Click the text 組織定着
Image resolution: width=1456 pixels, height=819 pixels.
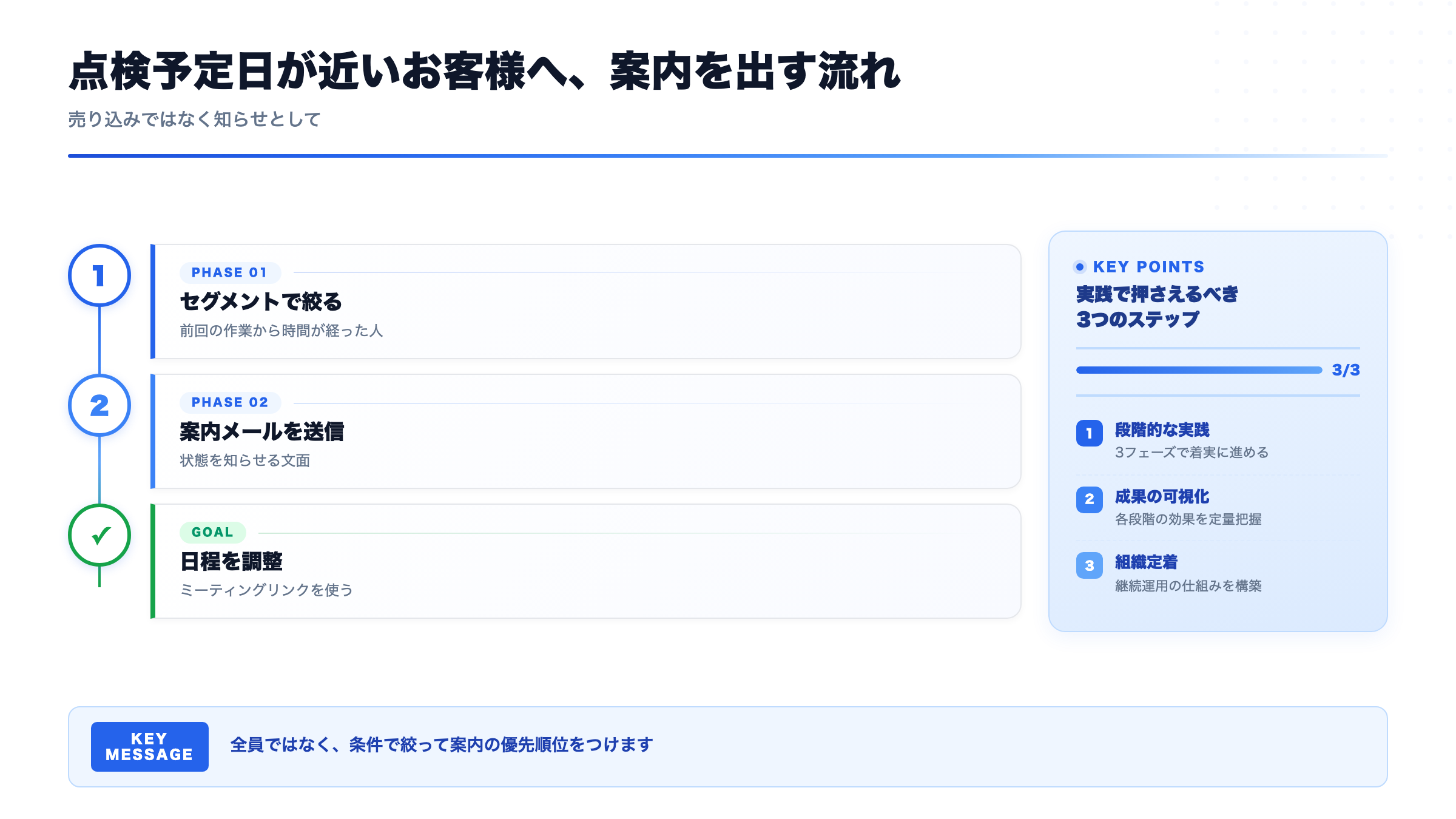point(1147,562)
